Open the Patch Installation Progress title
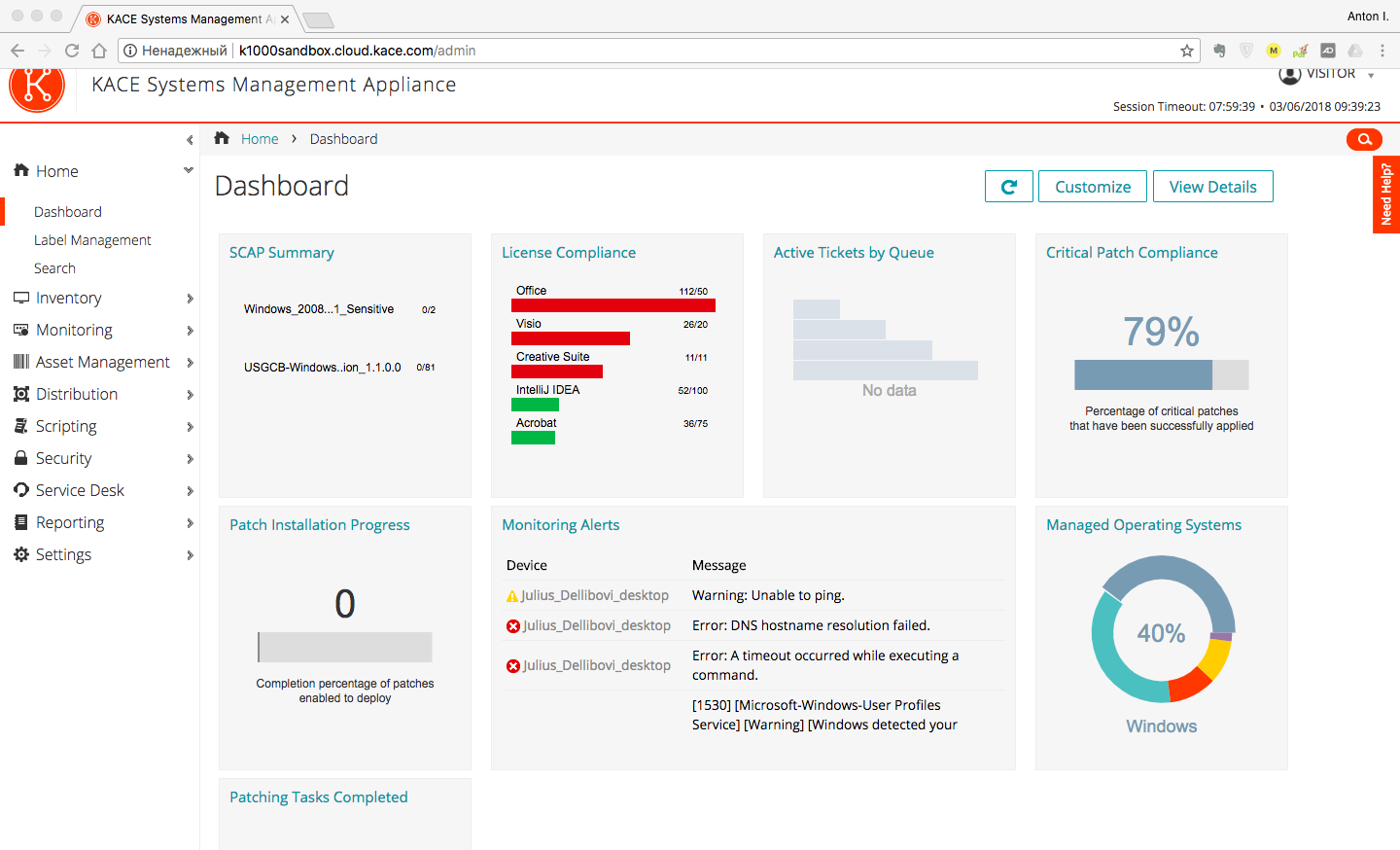This screenshot has width=1400, height=850. click(x=320, y=525)
